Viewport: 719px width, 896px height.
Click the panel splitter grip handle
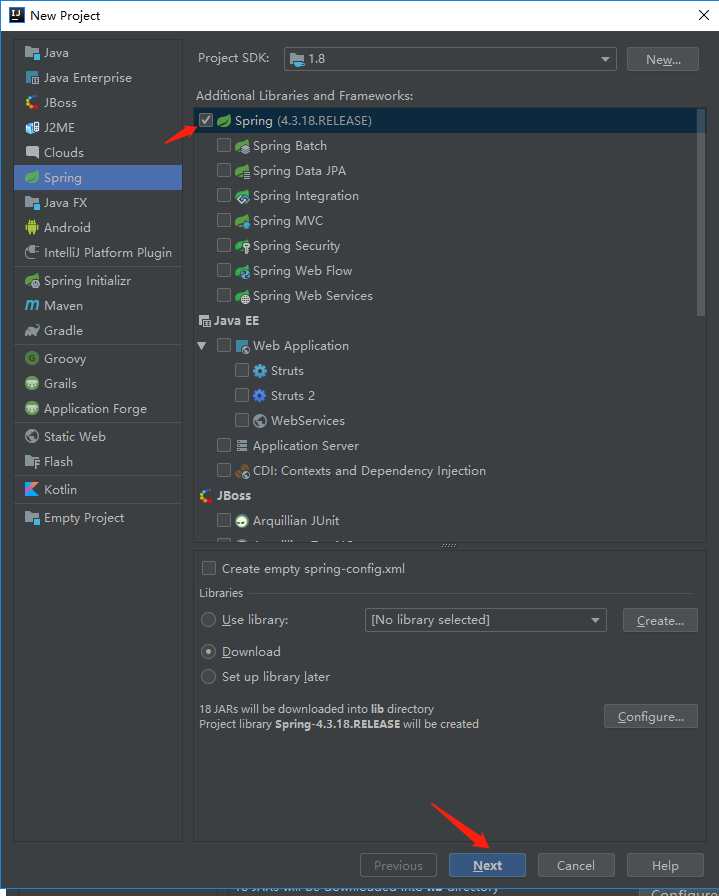pyautogui.click(x=449, y=546)
